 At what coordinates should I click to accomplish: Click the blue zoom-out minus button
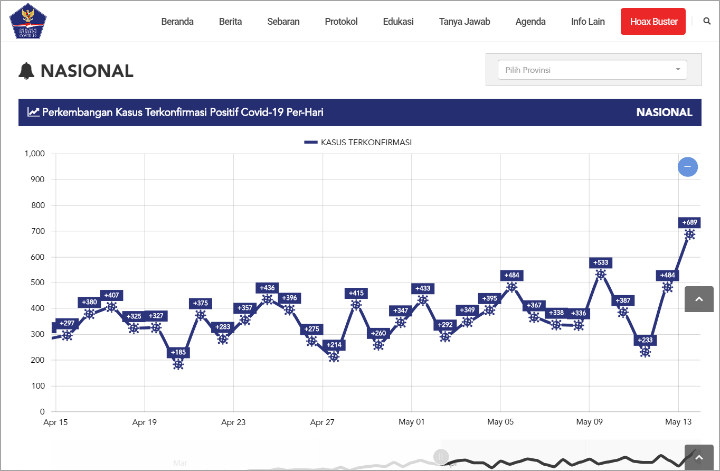point(687,167)
